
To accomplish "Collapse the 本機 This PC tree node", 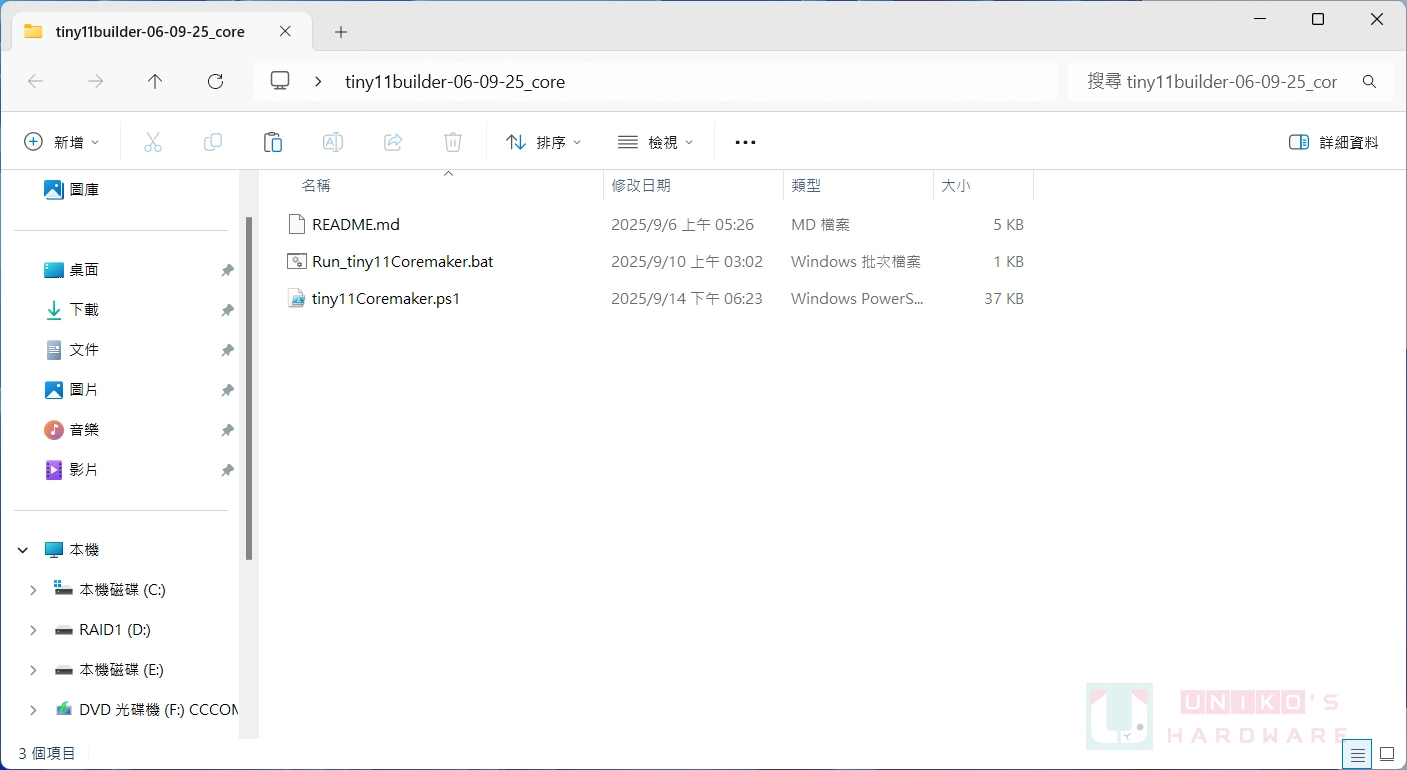I will 23,550.
